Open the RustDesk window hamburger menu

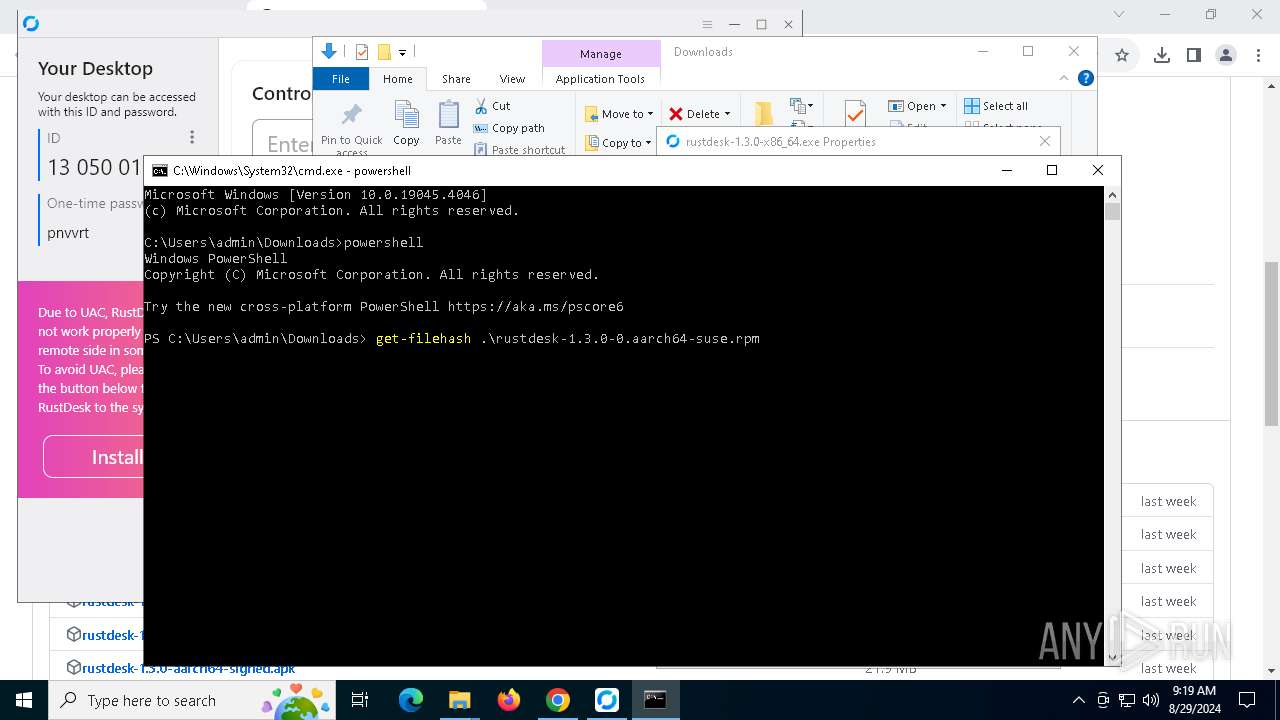click(707, 24)
